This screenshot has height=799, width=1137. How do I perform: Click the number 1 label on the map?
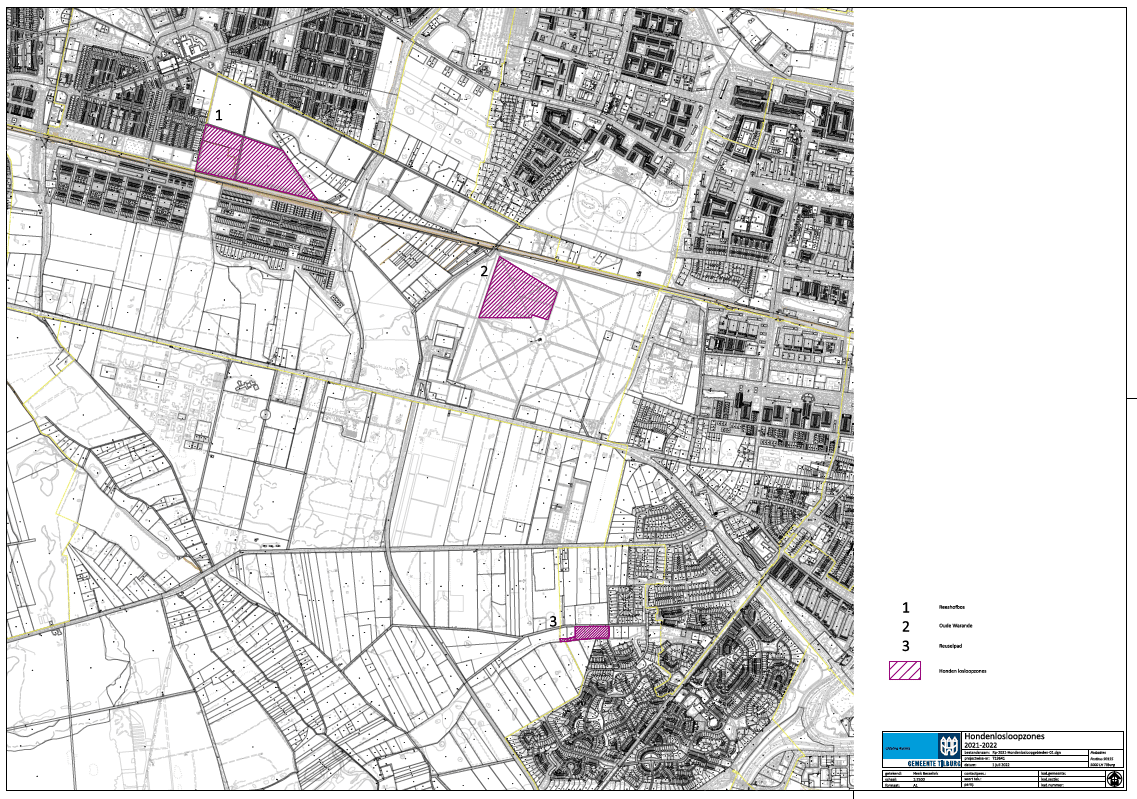point(219,116)
